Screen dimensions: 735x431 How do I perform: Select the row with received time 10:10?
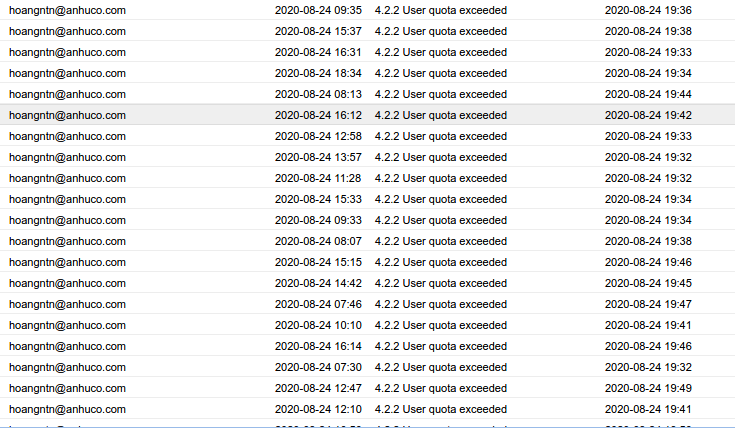click(368, 325)
